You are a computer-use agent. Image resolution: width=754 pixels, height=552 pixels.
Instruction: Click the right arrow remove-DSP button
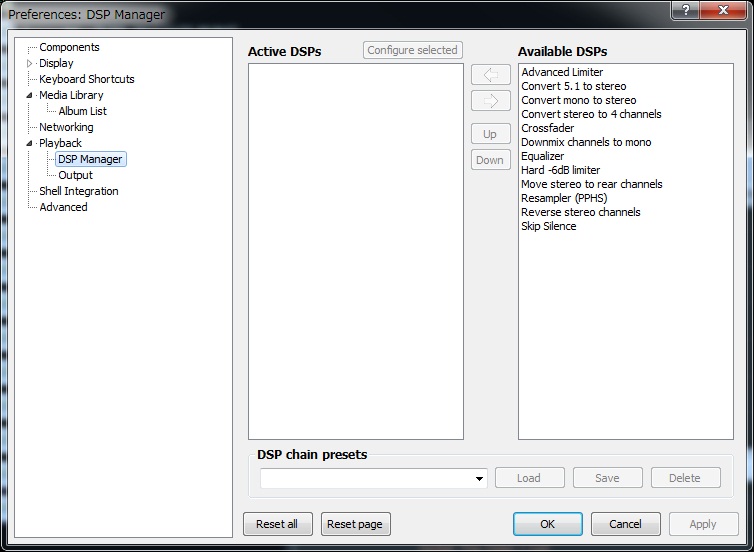pyautogui.click(x=490, y=101)
